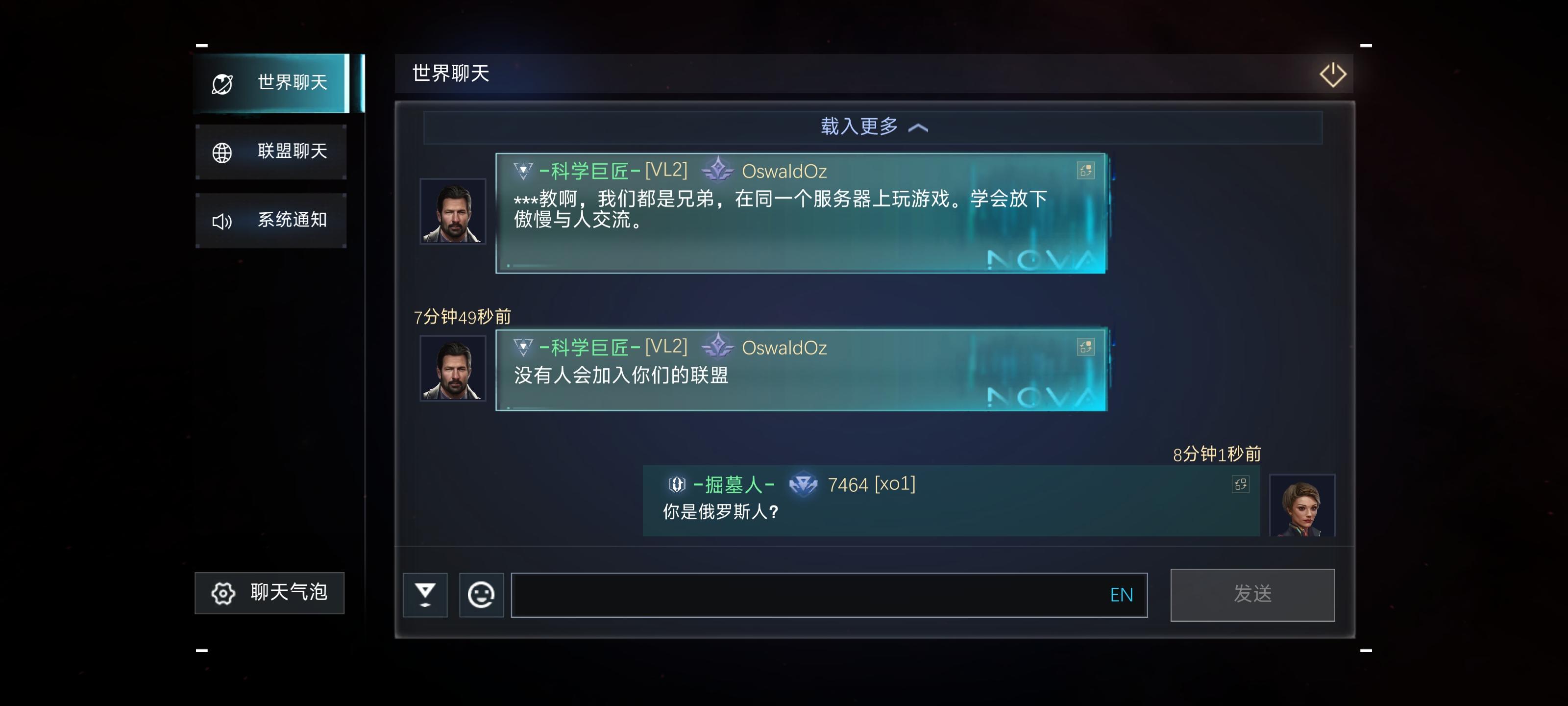Click the globe icon beside 联盟聊天
The height and width of the screenshot is (706, 1568).
point(222,152)
